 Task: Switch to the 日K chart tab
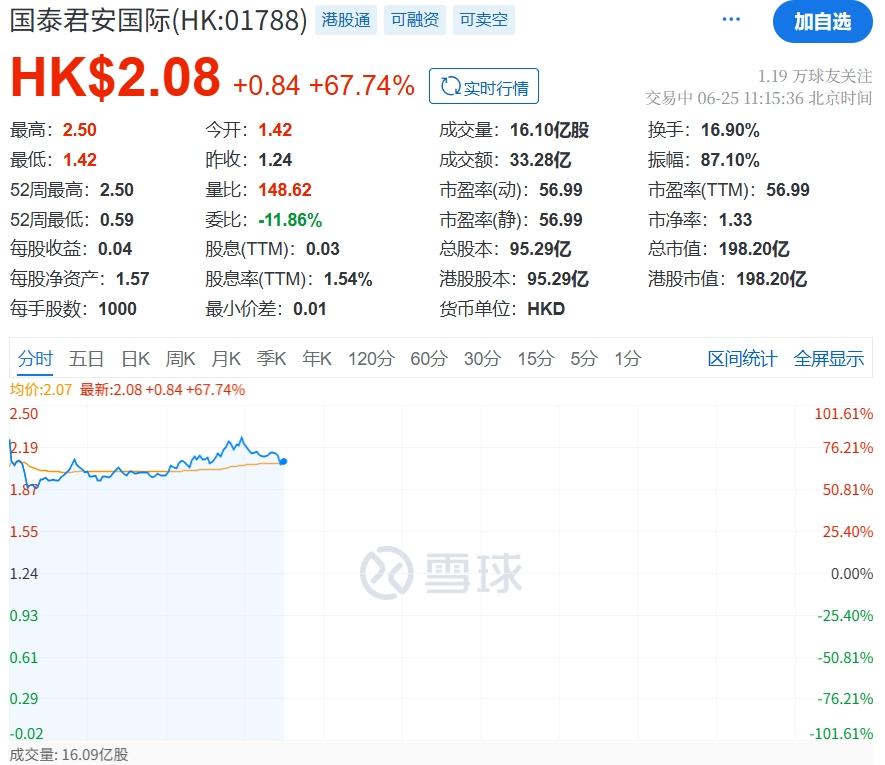[x=135, y=359]
